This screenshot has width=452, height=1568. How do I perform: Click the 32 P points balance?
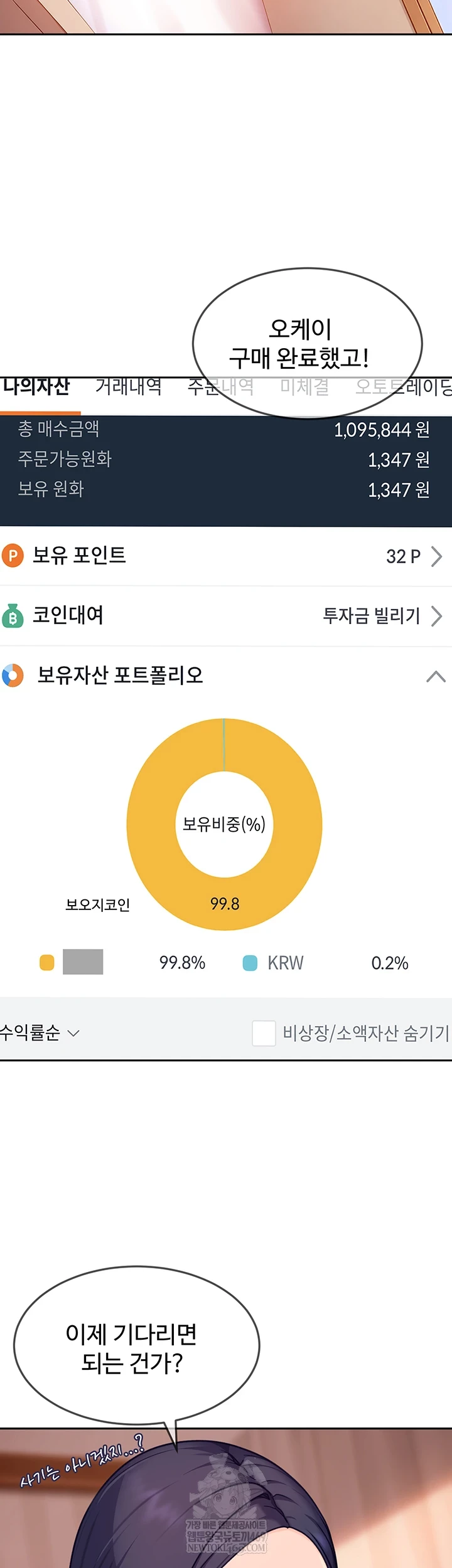[403, 556]
